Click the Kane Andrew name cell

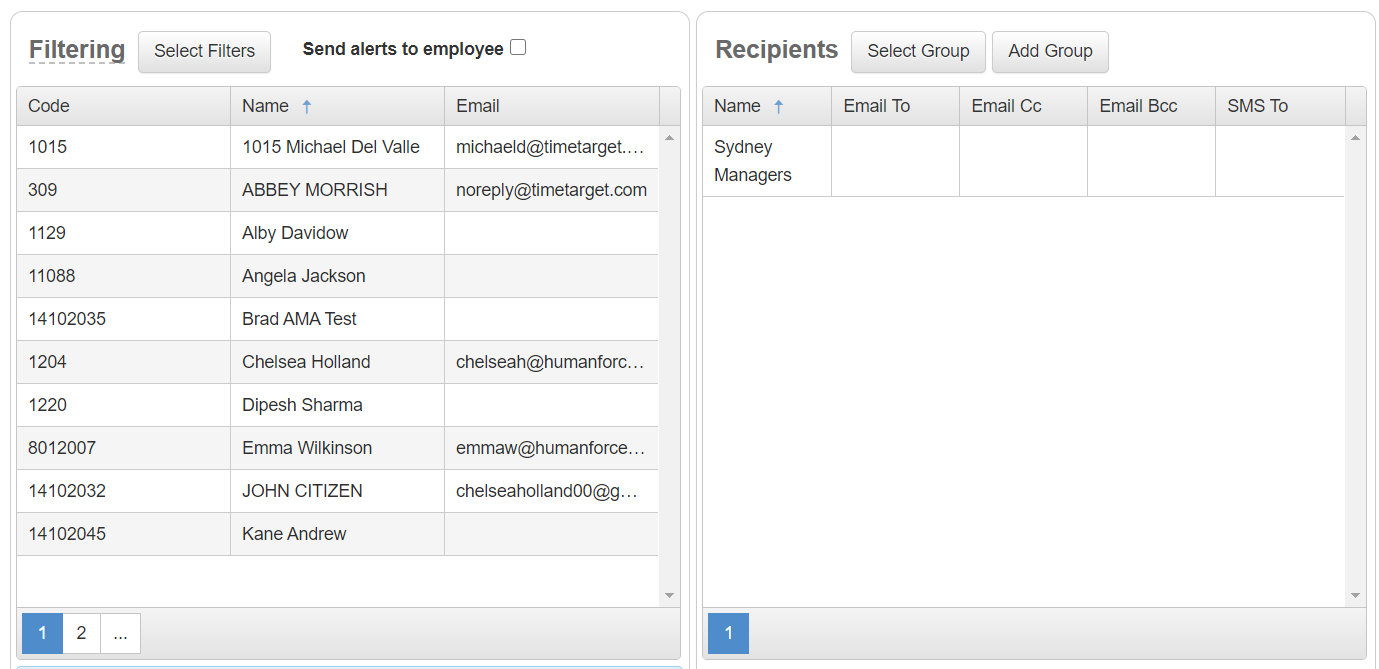(337, 534)
